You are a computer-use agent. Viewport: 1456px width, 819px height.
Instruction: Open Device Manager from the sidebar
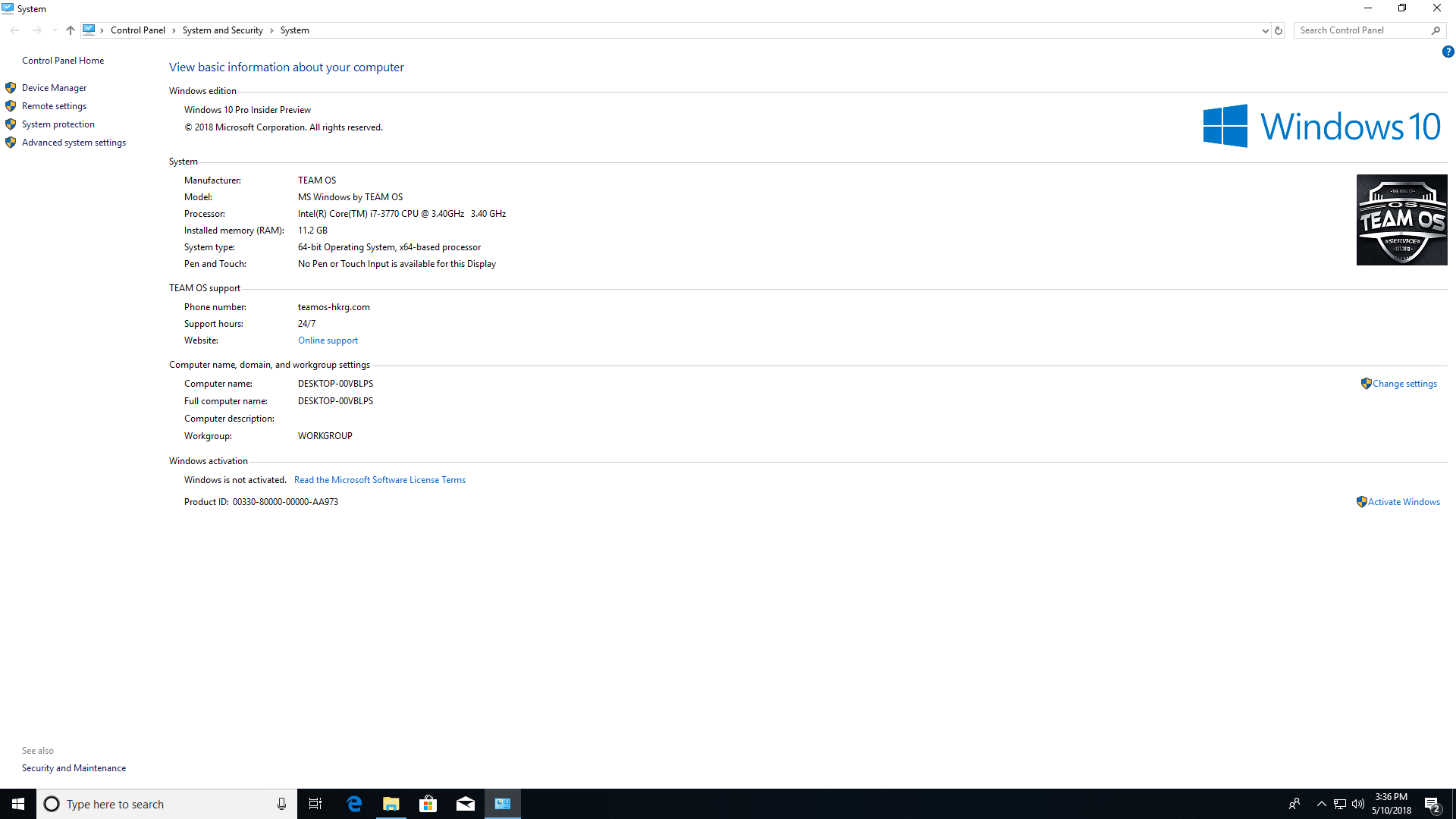[x=54, y=88]
